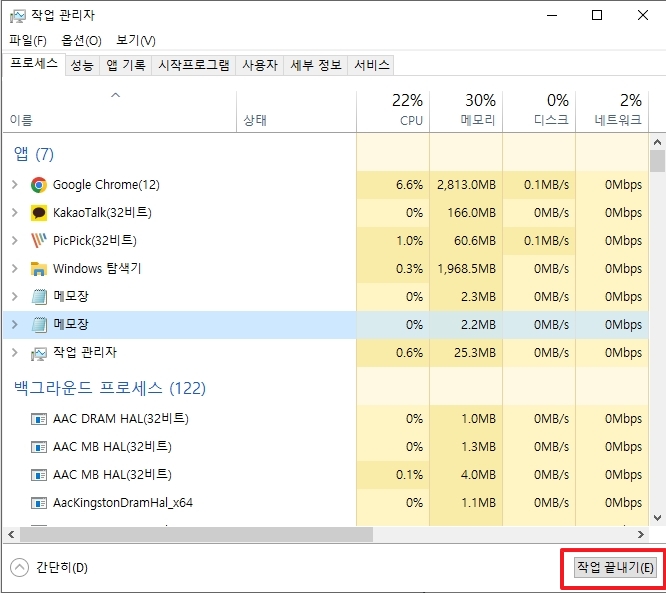Screen dimensions: 666x593
Task: Click the Windows 탐색기 folder icon
Action: (x=39, y=269)
